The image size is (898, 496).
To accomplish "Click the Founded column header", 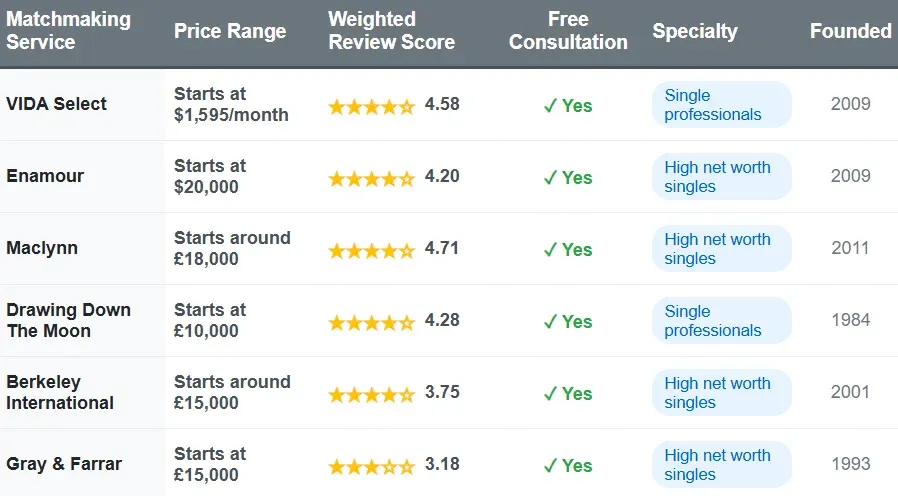I will 850,31.
